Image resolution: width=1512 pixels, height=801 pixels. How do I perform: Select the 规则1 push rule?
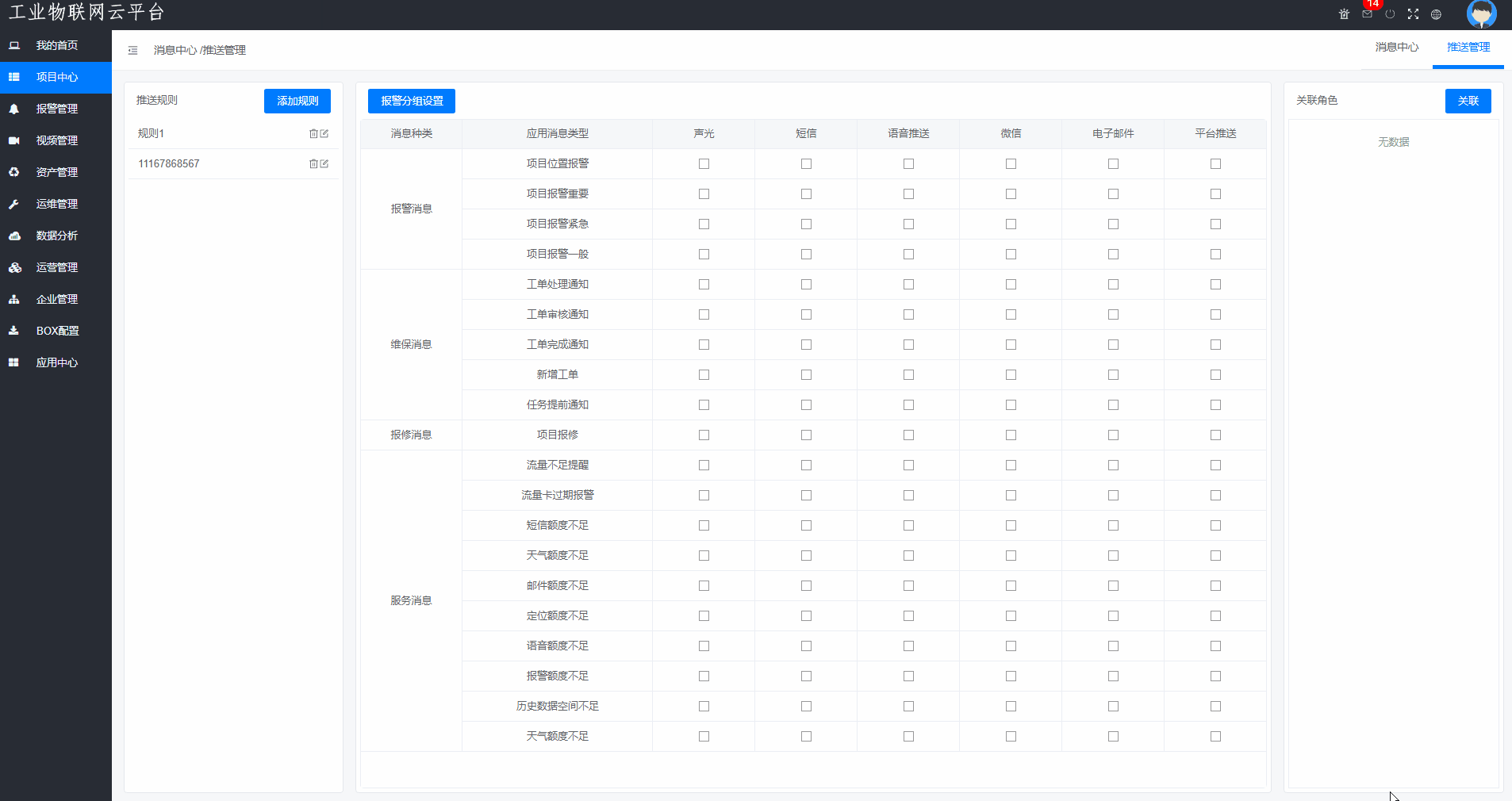pos(152,134)
